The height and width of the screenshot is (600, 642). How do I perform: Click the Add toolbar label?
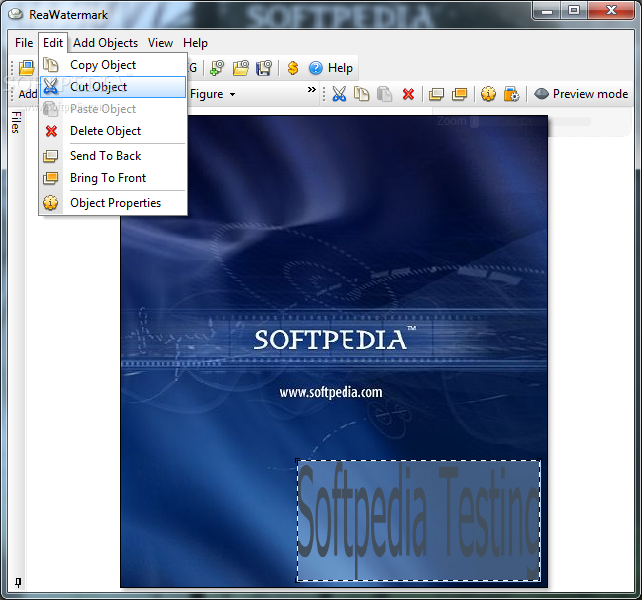(27, 94)
